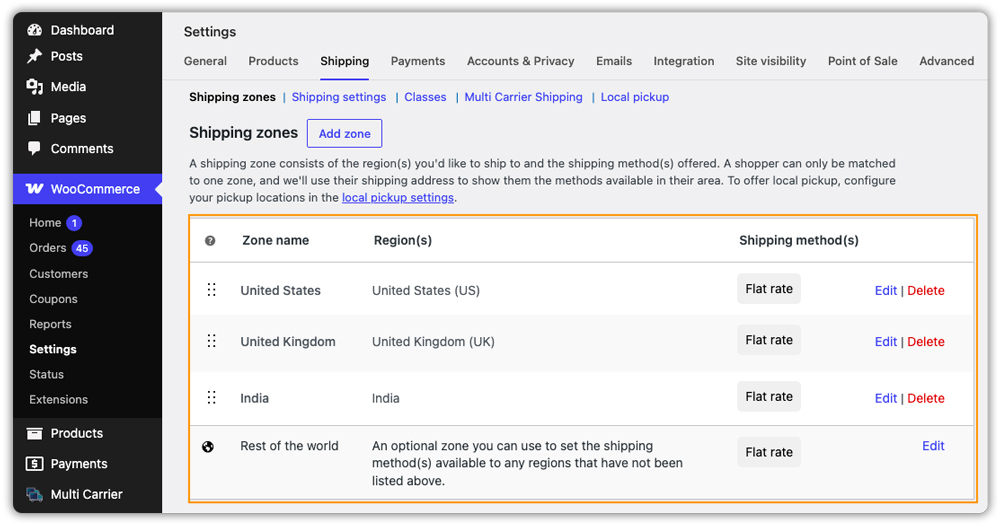Open the Products settings tab
Screen dimensions: 1000x527
(274, 61)
